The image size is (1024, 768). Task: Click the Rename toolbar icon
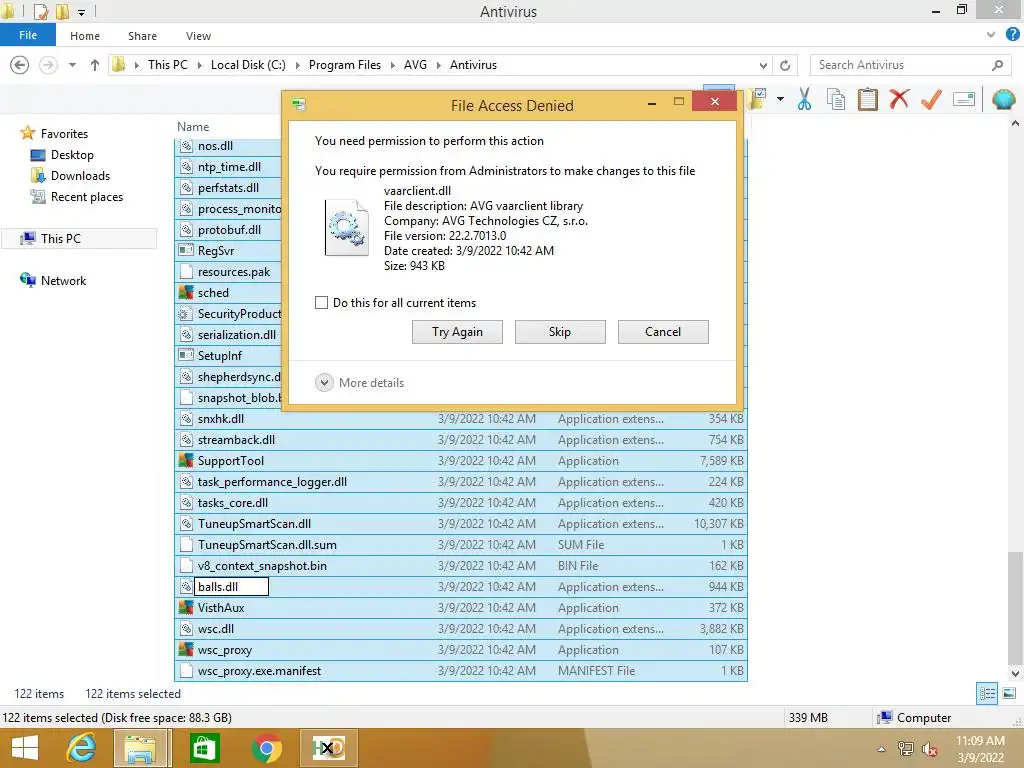click(964, 100)
